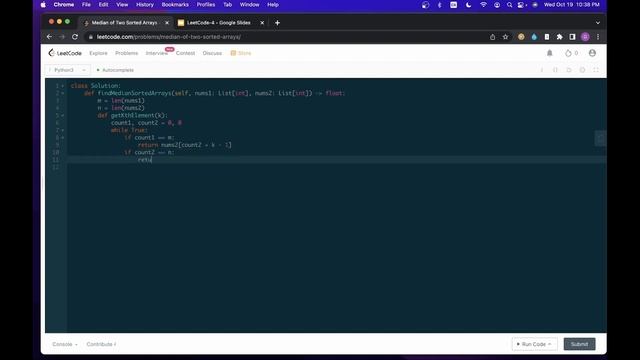This screenshot has width=640, height=360.
Task: Close the LeetCode-4 Google Slides tab
Action: (x=262, y=23)
